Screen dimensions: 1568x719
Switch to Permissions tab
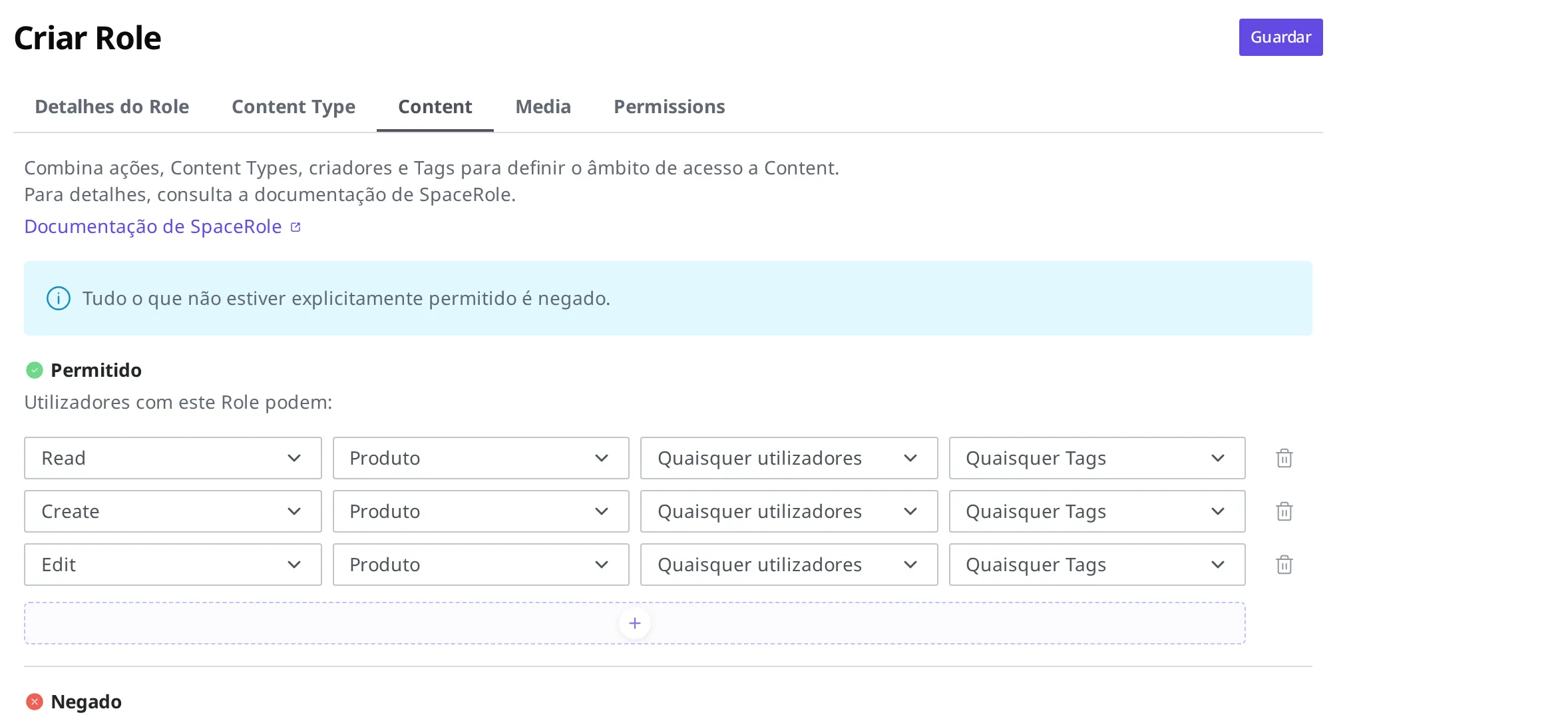click(x=670, y=107)
